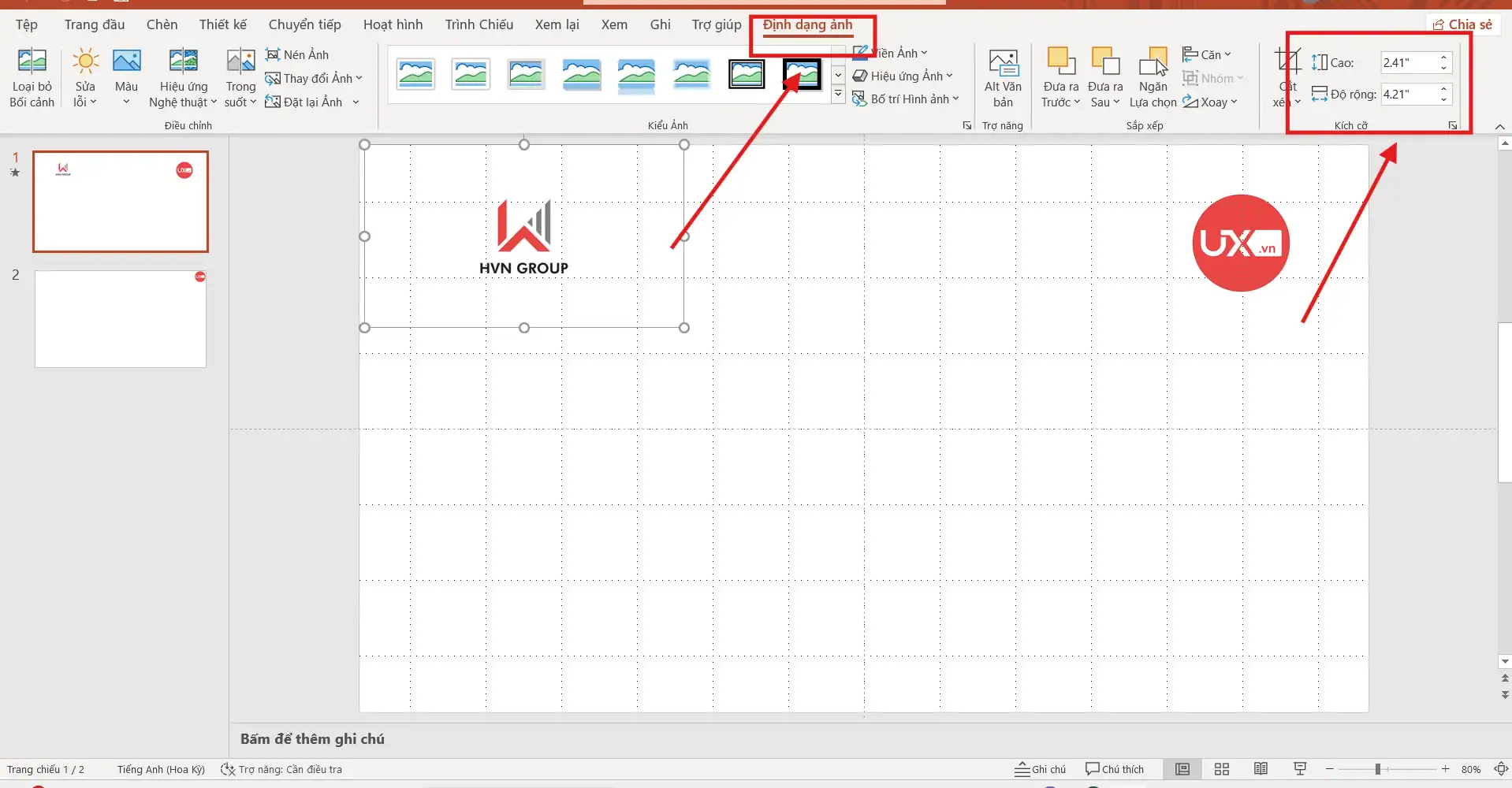Click the Đưa ra Trước icon
1512x788 pixels.
pos(1060,62)
